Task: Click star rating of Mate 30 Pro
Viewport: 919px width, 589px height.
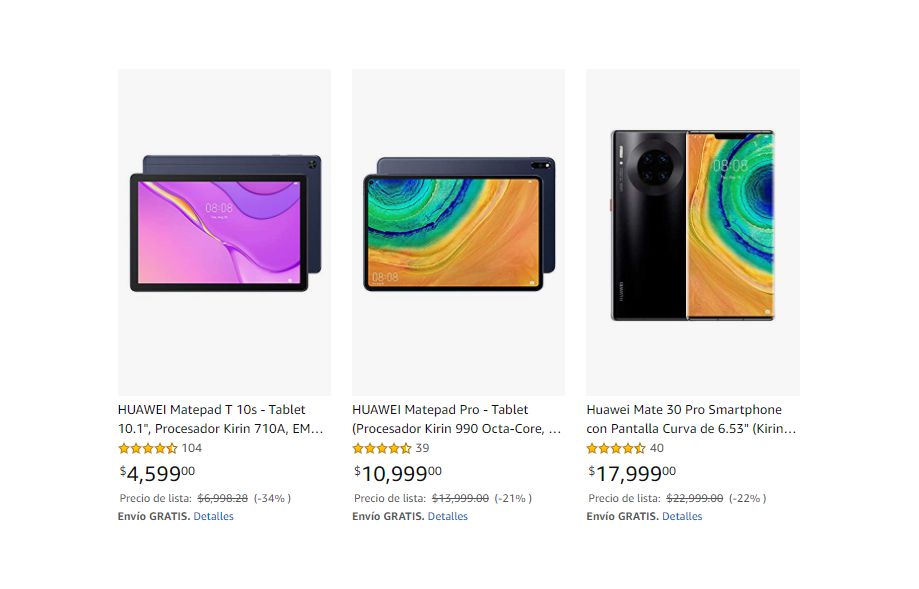Action: pyautogui.click(x=615, y=449)
